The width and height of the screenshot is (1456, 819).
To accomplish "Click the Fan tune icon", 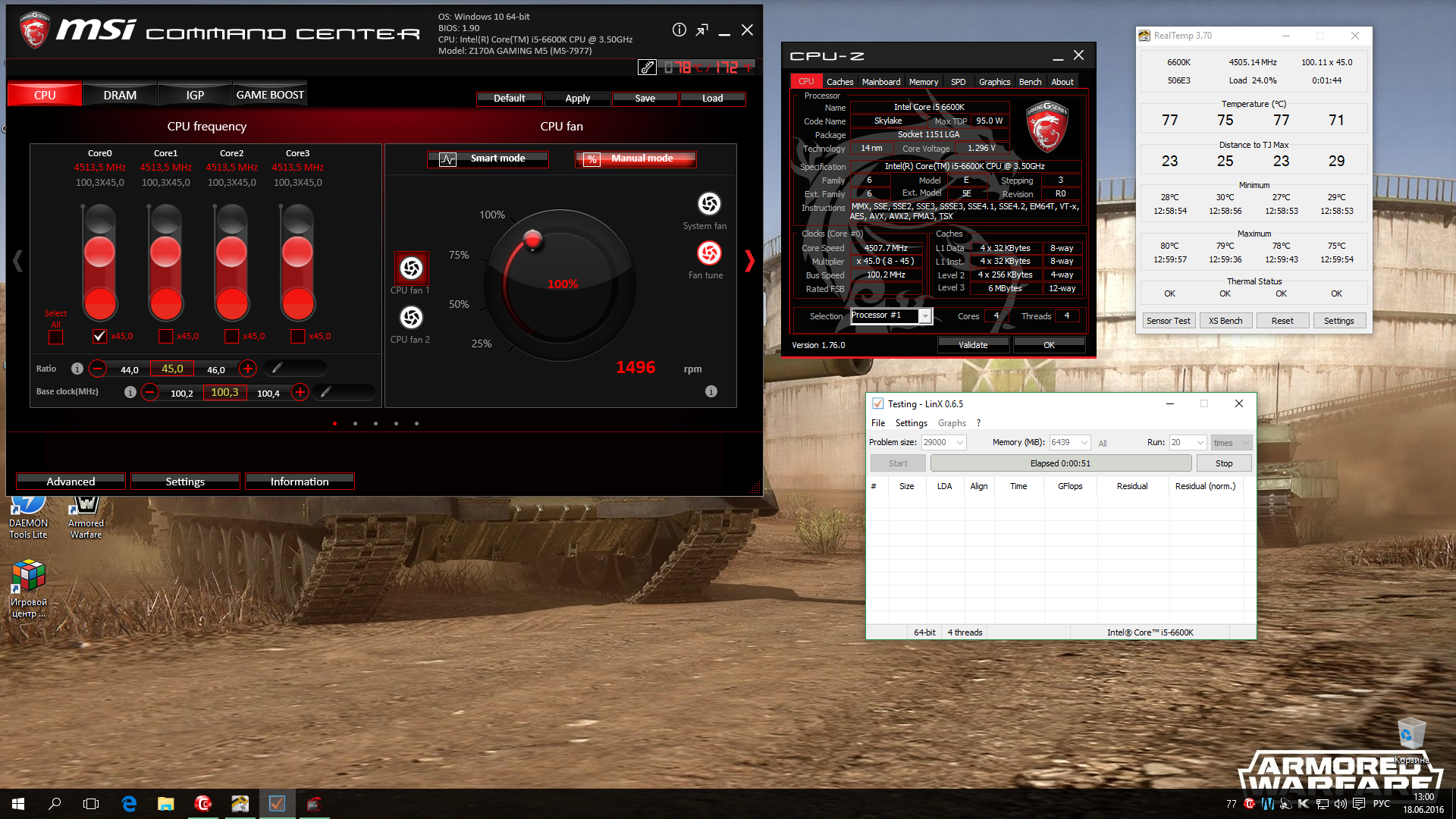I will [x=708, y=253].
